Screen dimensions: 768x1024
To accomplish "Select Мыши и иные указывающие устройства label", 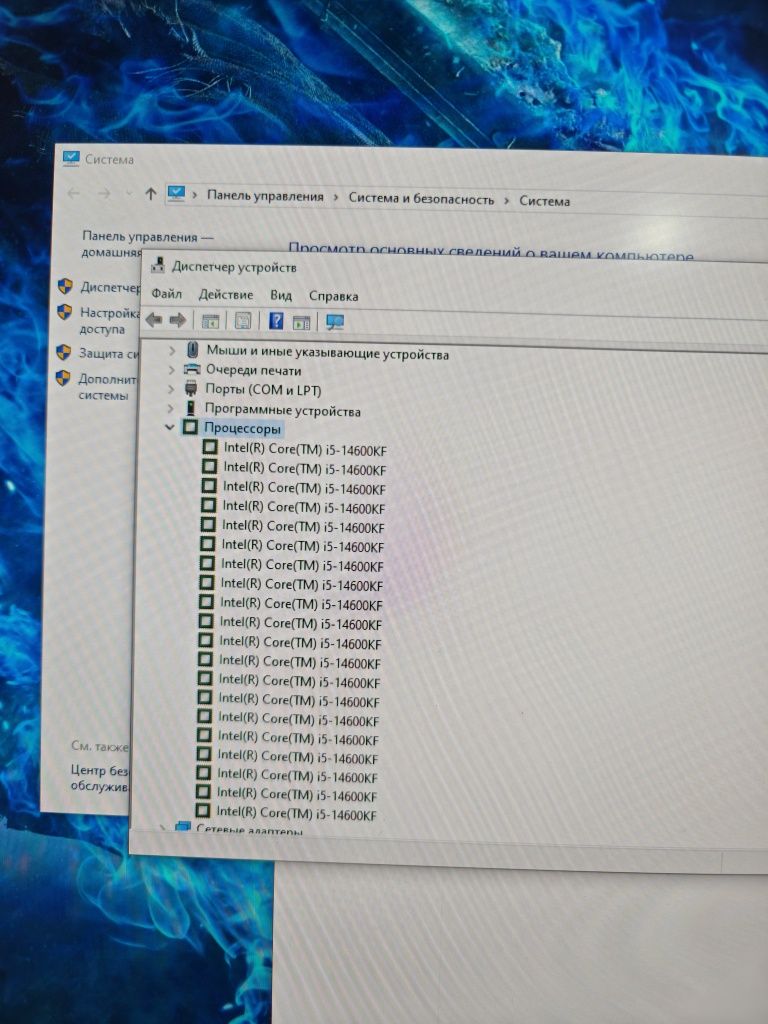I will pos(327,352).
